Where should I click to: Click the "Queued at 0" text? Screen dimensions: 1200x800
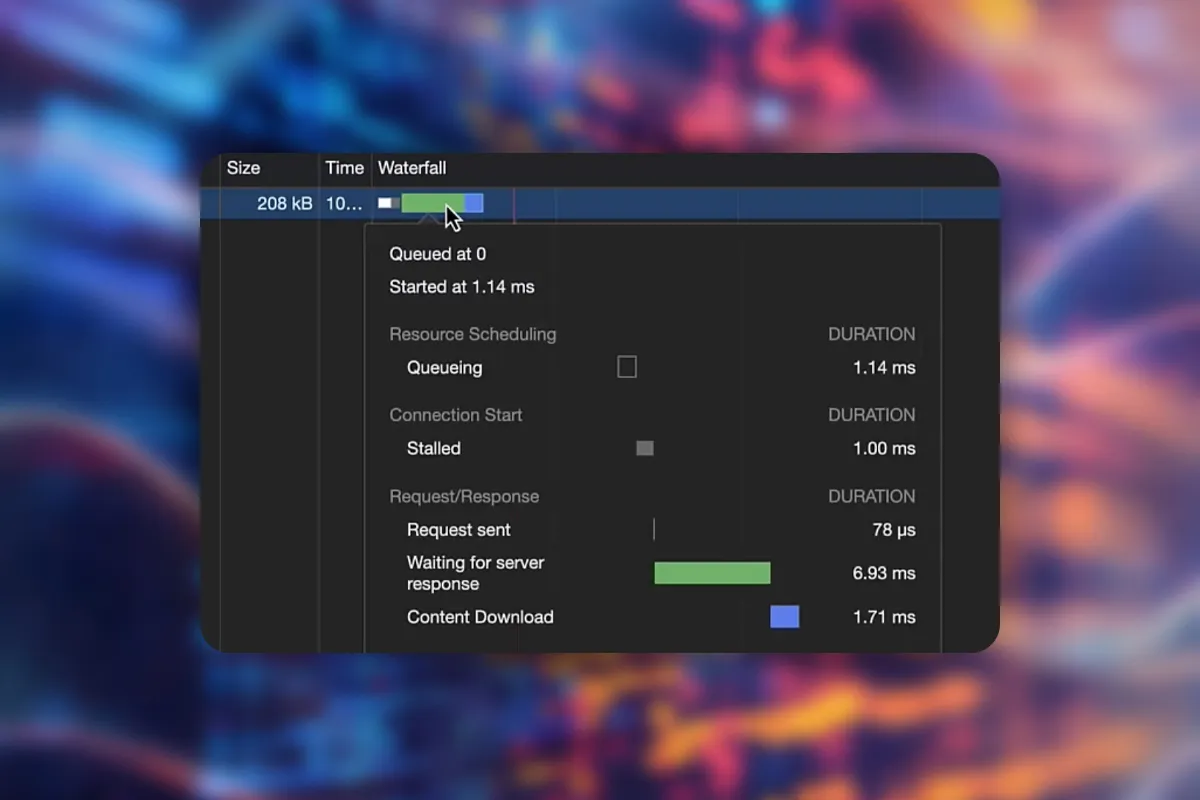click(438, 254)
